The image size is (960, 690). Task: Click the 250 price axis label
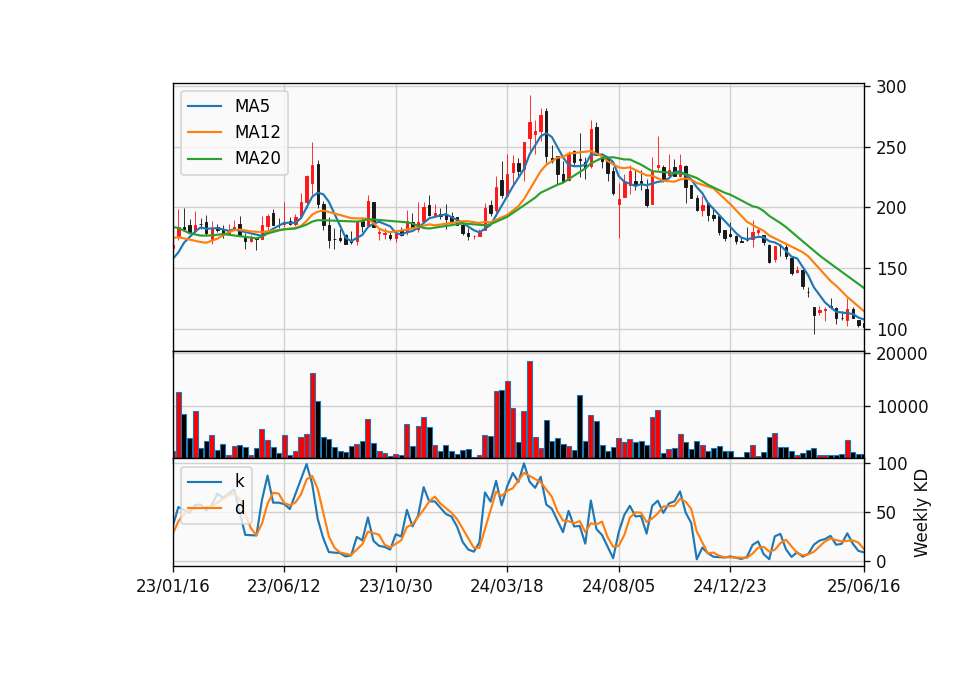coord(891,148)
